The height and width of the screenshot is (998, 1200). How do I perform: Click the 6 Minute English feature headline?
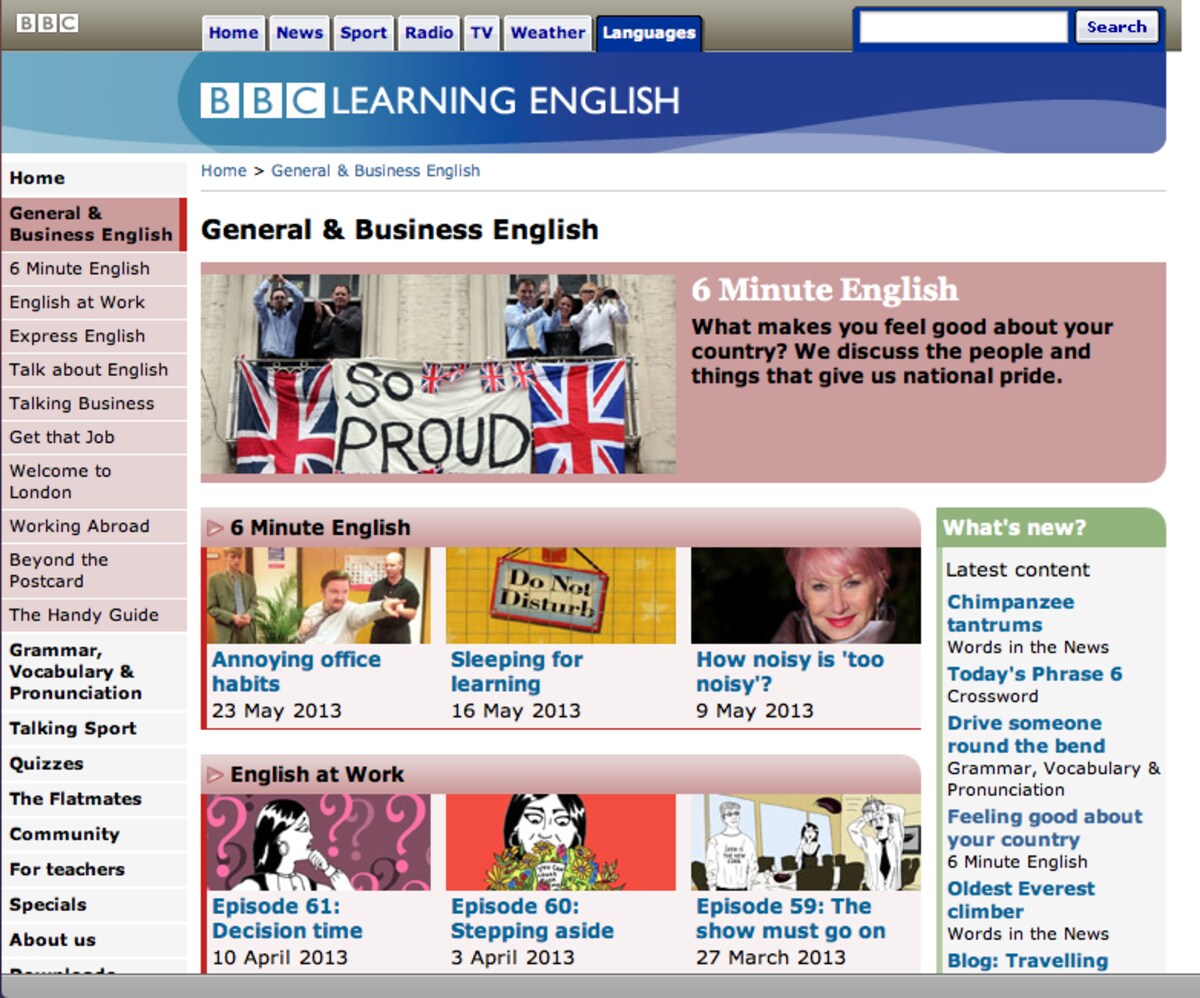click(825, 290)
